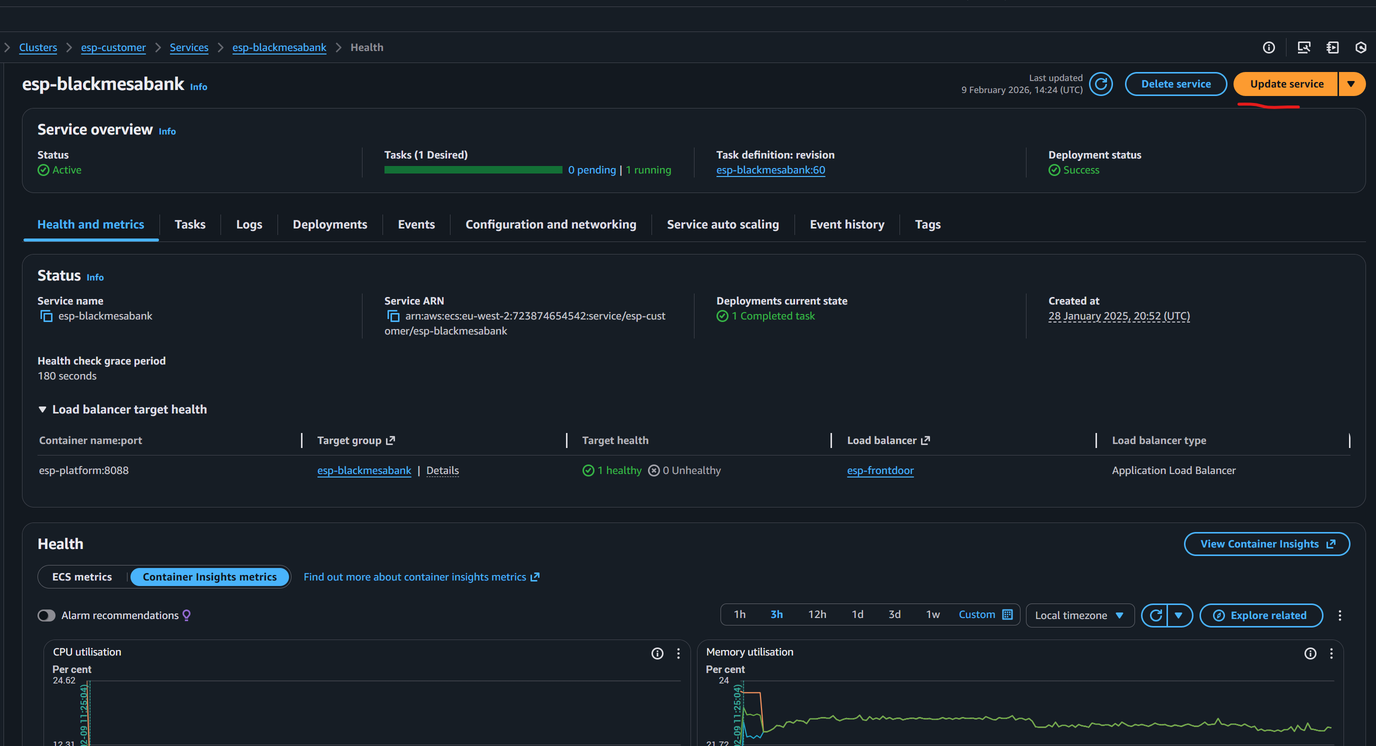1376x746 pixels.
Task: Open the three-dot menu beside Explore related
Action: [x=1340, y=615]
